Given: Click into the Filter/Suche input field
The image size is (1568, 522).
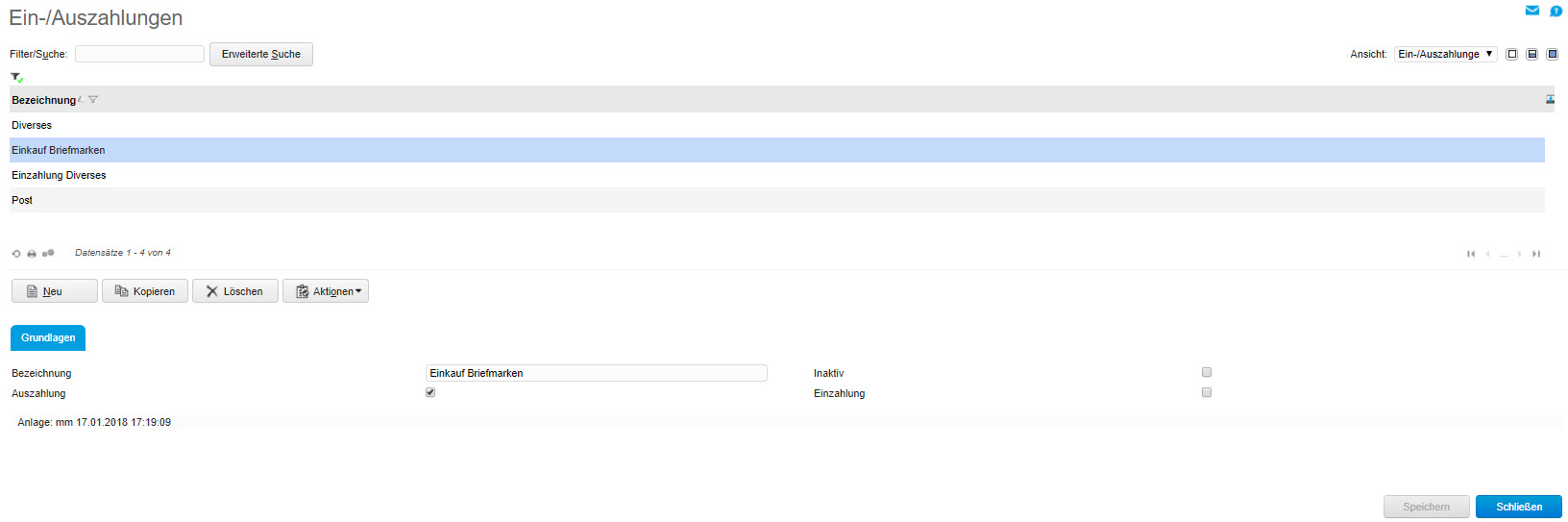Looking at the screenshot, I should 139,54.
